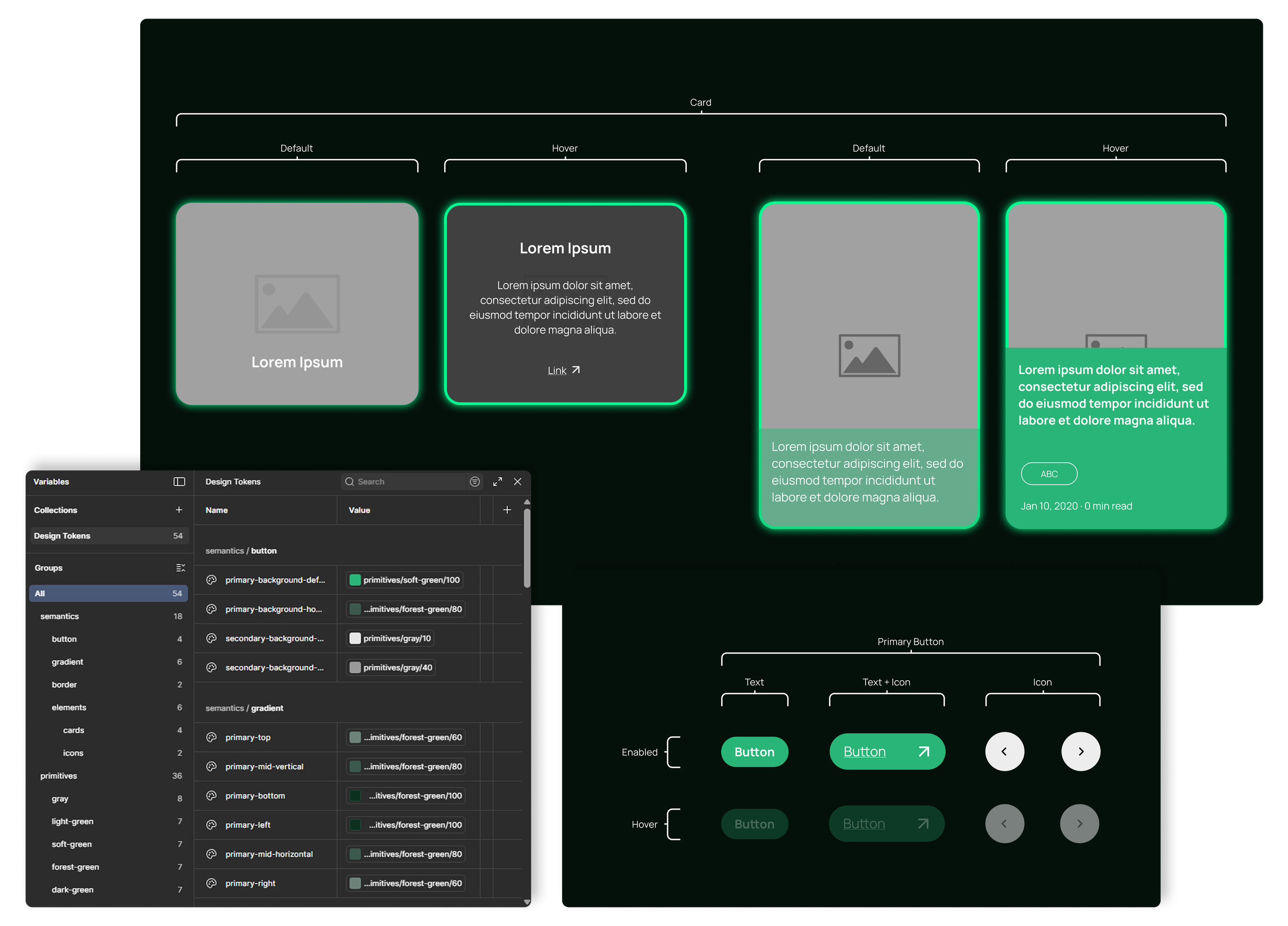1288x926 pixels.
Task: Select the primitives group in sidebar
Action: click(59, 776)
